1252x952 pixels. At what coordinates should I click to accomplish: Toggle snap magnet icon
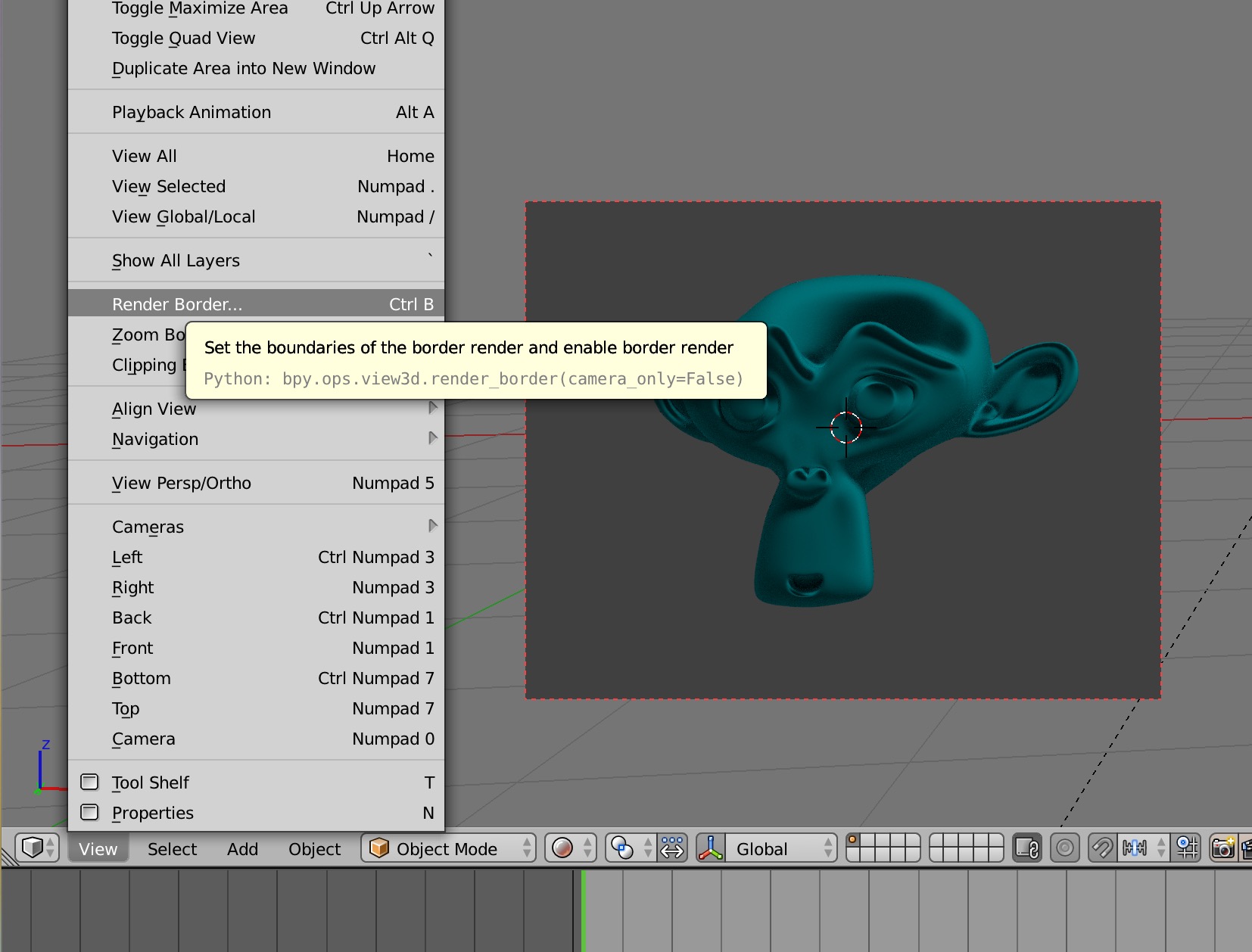tap(1102, 848)
